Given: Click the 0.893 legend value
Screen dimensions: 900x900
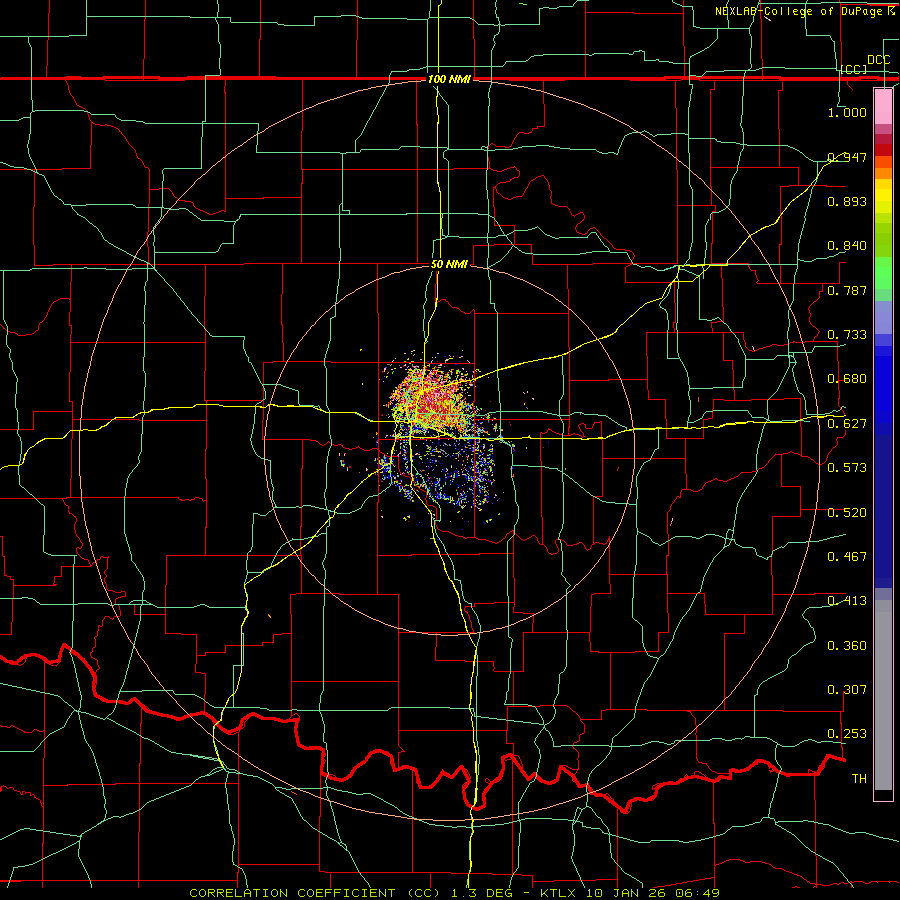Looking at the screenshot, I should pos(847,201).
